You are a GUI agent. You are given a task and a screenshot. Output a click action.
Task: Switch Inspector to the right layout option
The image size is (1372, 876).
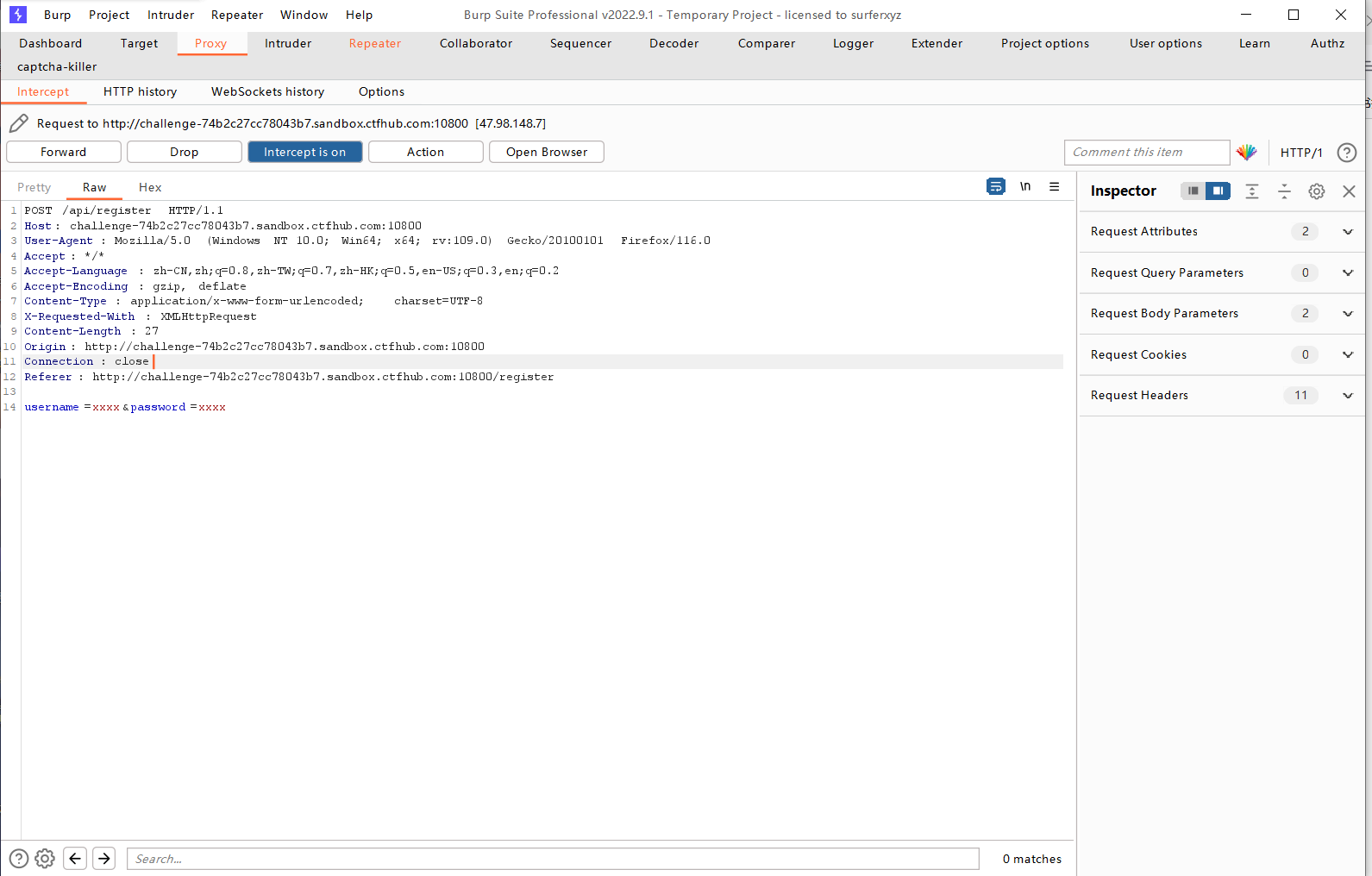point(1218,191)
